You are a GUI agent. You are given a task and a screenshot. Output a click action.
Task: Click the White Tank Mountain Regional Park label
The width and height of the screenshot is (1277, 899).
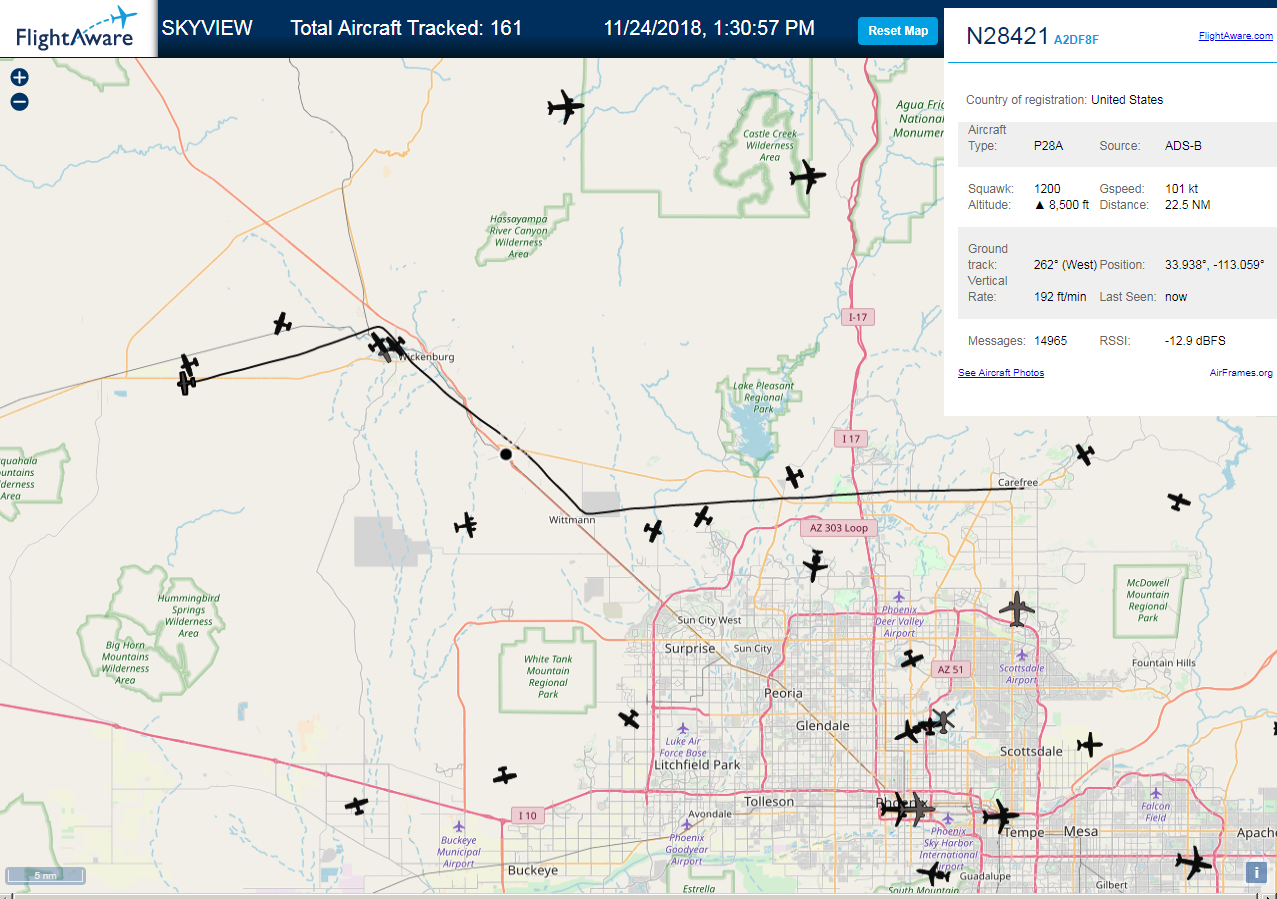(548, 677)
